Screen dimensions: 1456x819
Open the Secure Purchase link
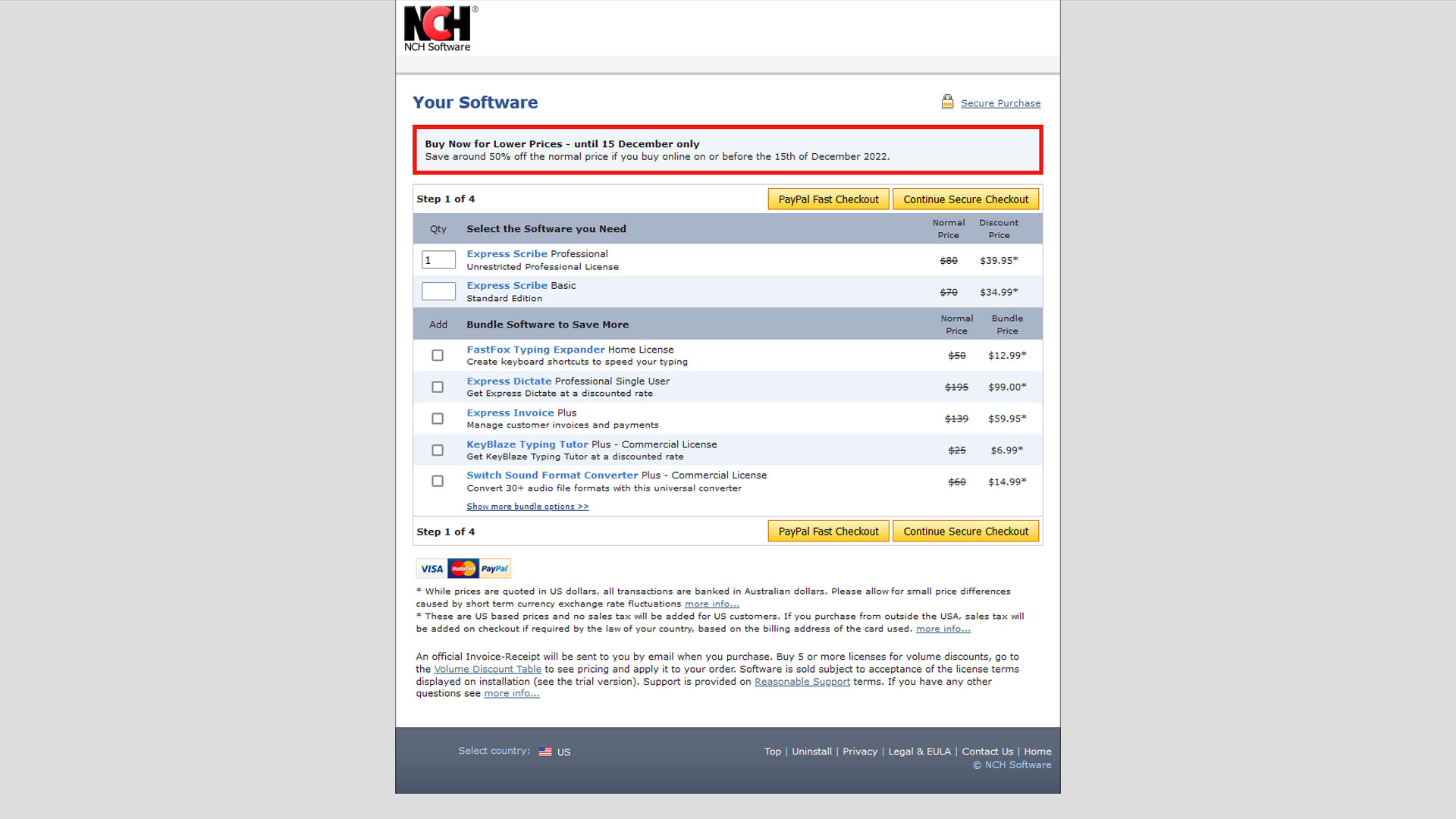pyautogui.click(x=1000, y=103)
